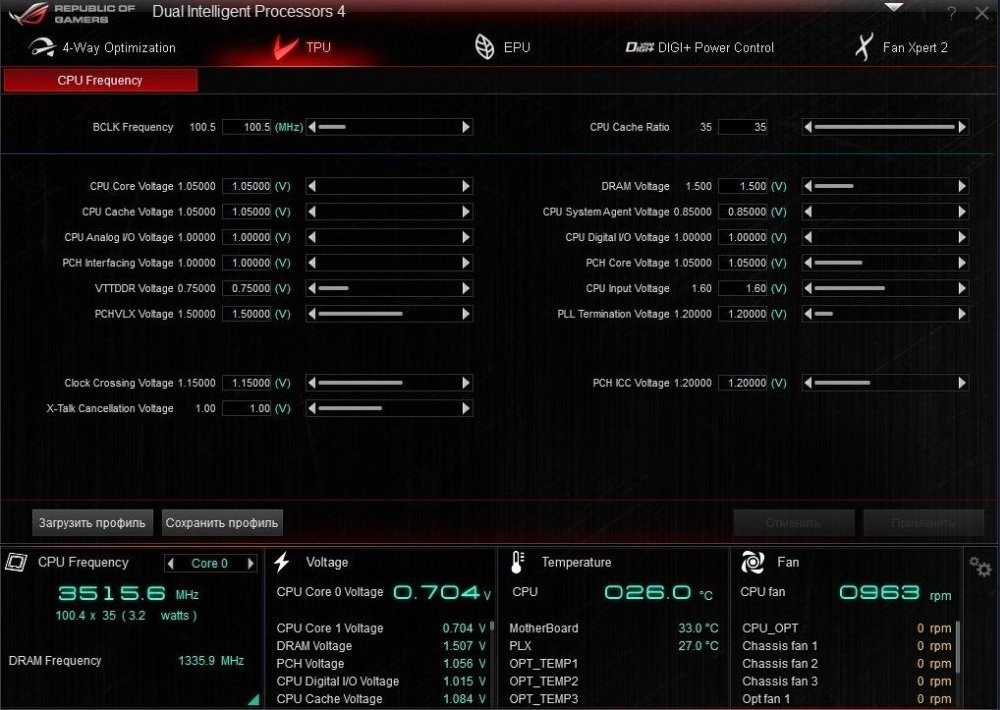Image resolution: width=1000 pixels, height=710 pixels.
Task: Open the title bar dropdown triangle
Action: click(x=894, y=8)
